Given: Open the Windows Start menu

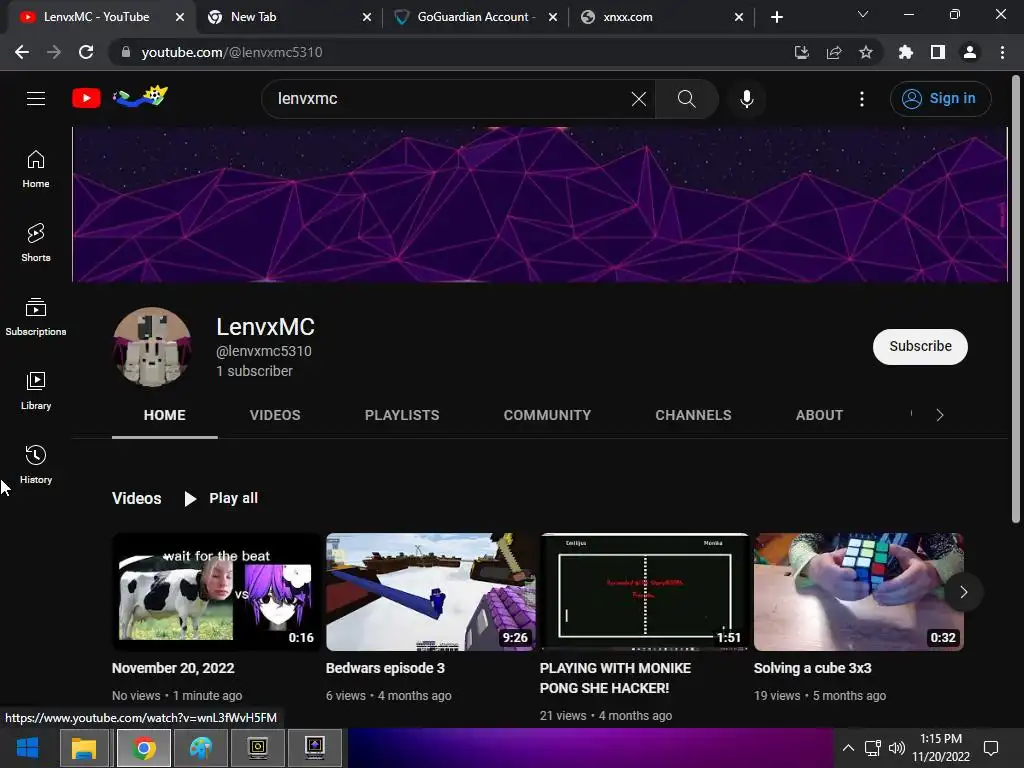Looking at the screenshot, I should [27, 748].
